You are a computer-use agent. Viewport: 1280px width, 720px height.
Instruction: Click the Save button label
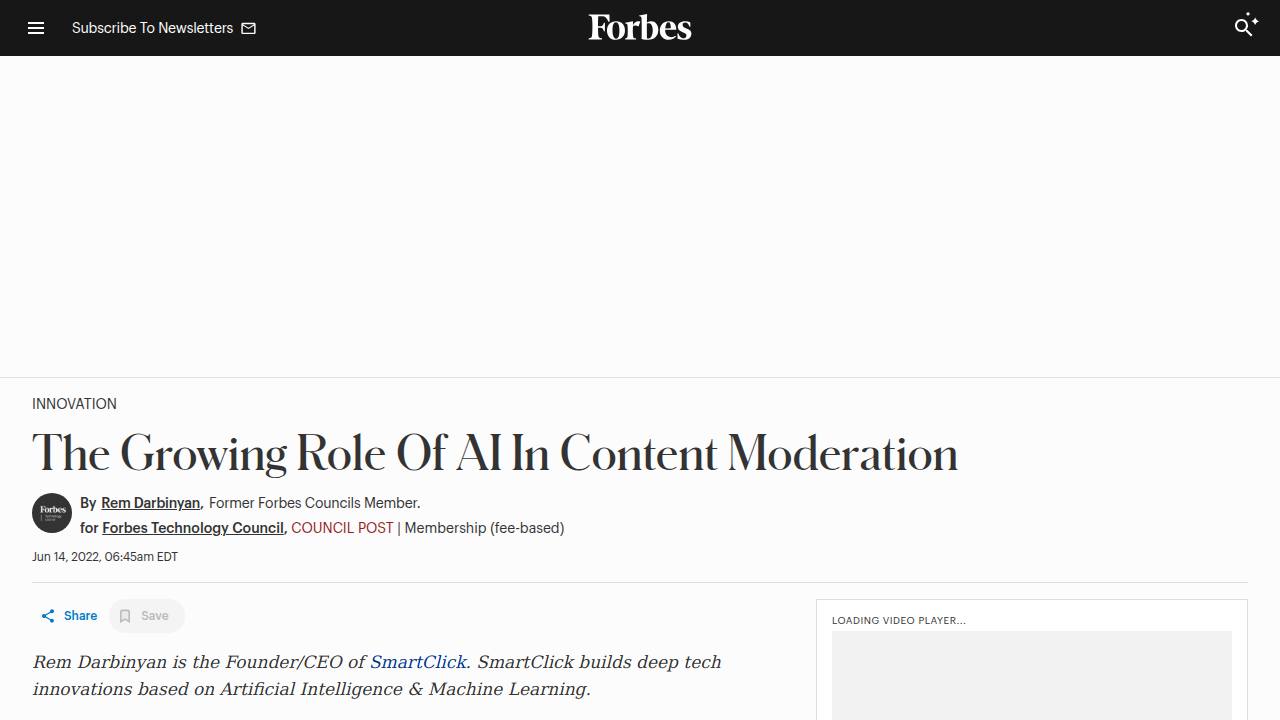[155, 616]
